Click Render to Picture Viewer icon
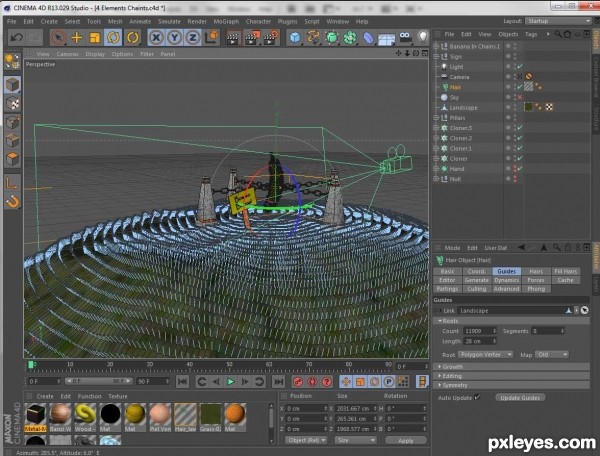This screenshot has height=456, width=600. [x=252, y=37]
